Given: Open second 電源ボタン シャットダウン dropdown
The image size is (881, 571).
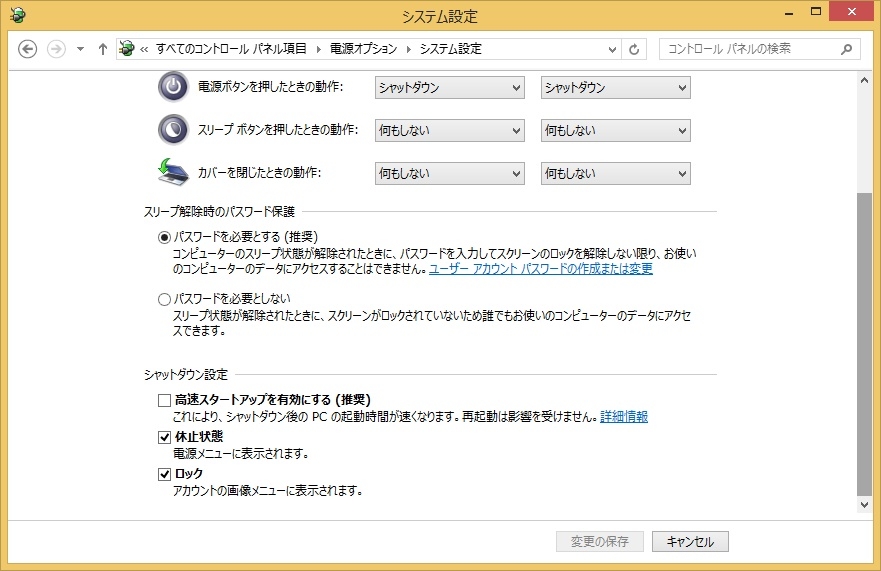Looking at the screenshot, I should (x=616, y=88).
